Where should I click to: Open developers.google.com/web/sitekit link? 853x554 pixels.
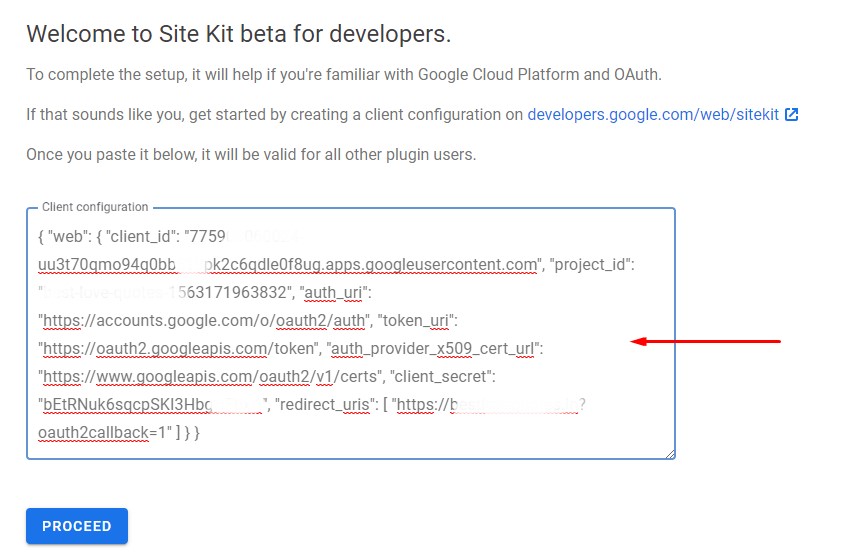tap(653, 115)
